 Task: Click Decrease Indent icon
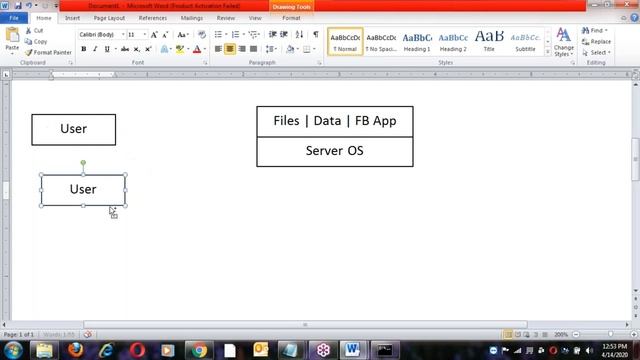tap(273, 35)
